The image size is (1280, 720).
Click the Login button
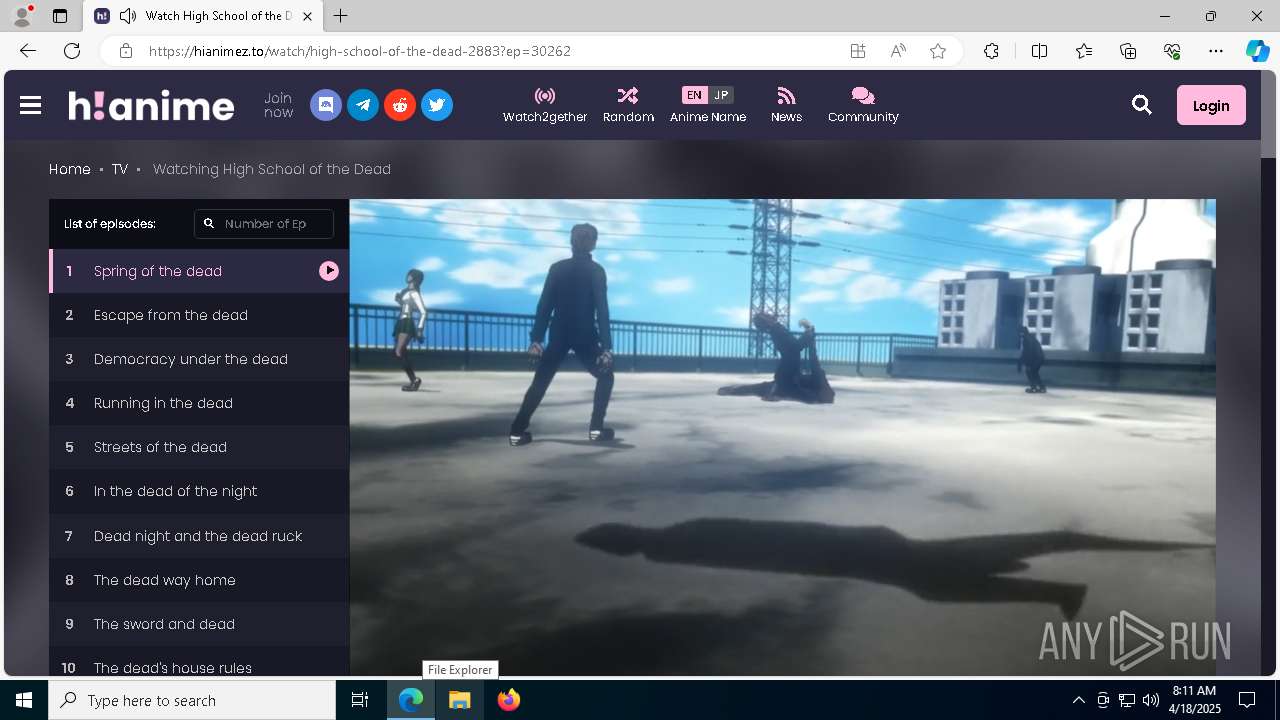(1211, 105)
